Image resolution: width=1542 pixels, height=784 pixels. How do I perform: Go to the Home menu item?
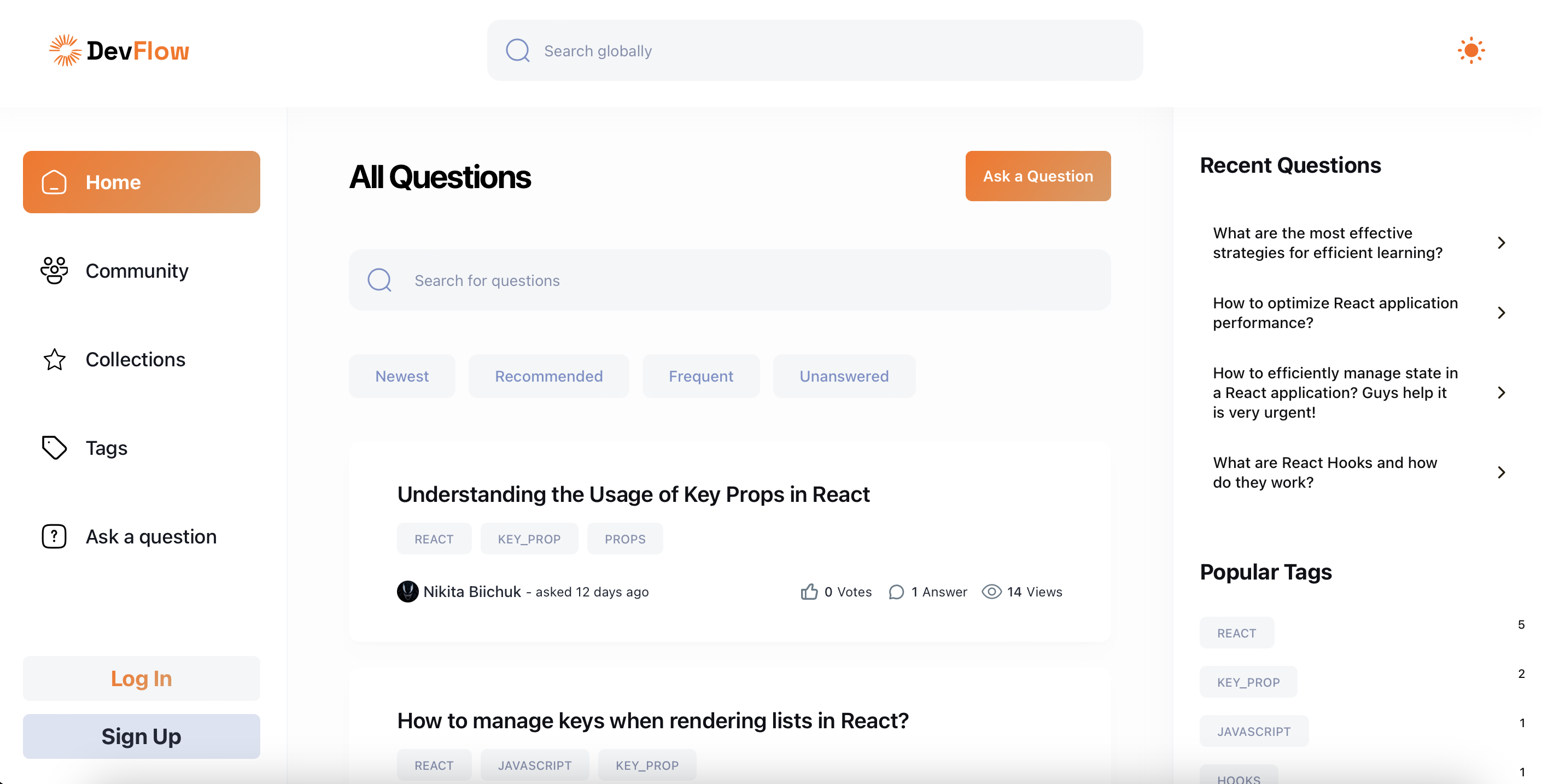point(141,182)
